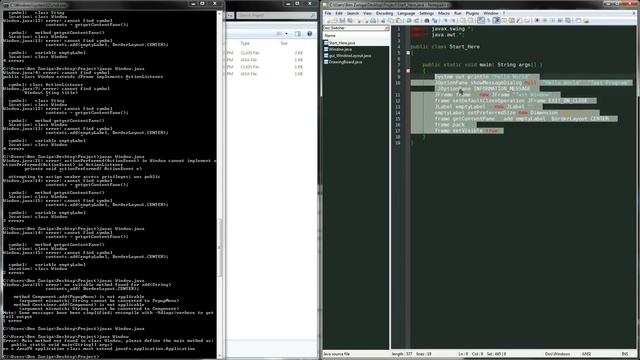This screenshot has width=640, height=360.
Task: Click the Close All toolbar icon
Action: [366, 20]
